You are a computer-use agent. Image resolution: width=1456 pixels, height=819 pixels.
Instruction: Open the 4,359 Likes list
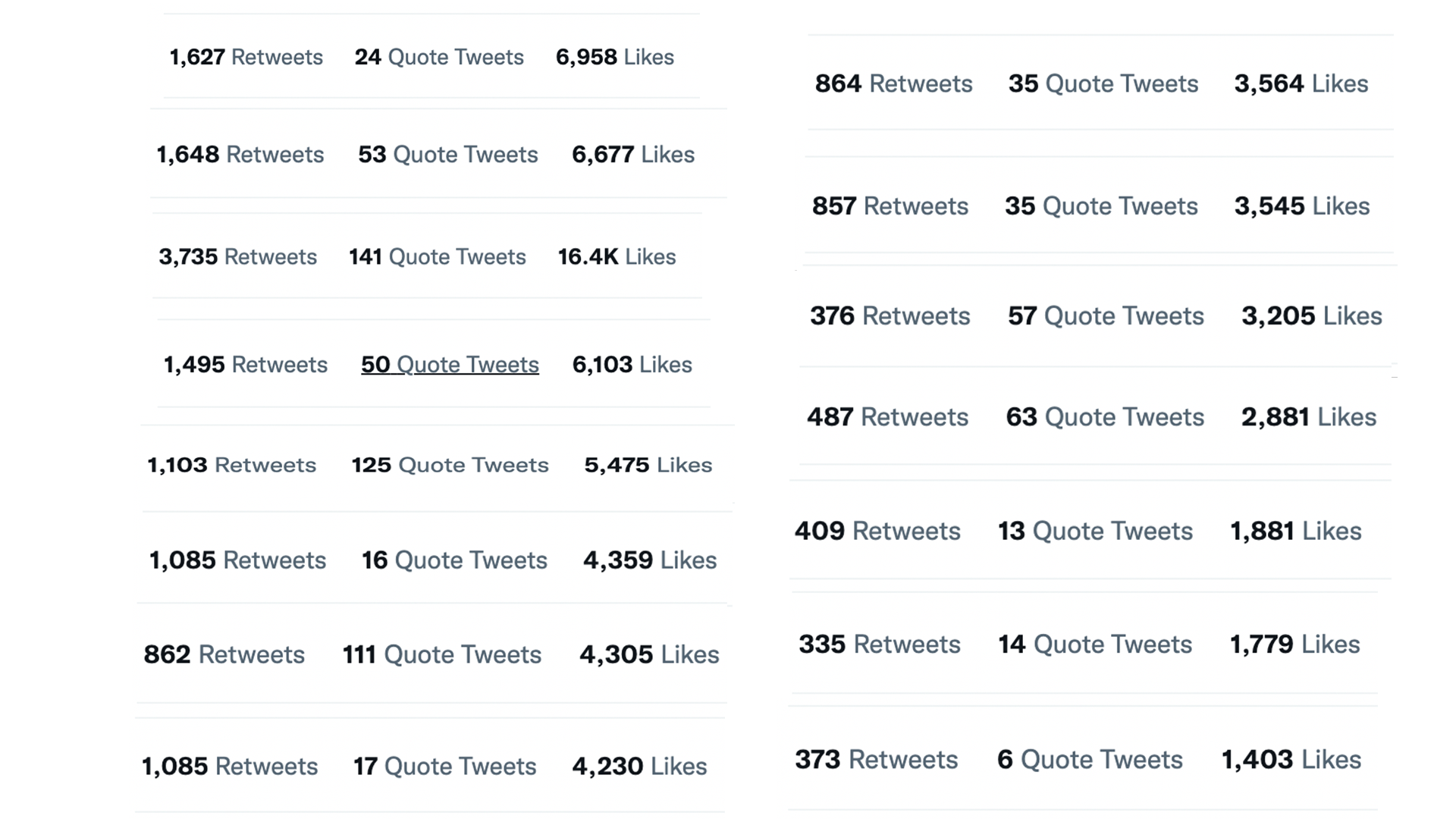[649, 560]
